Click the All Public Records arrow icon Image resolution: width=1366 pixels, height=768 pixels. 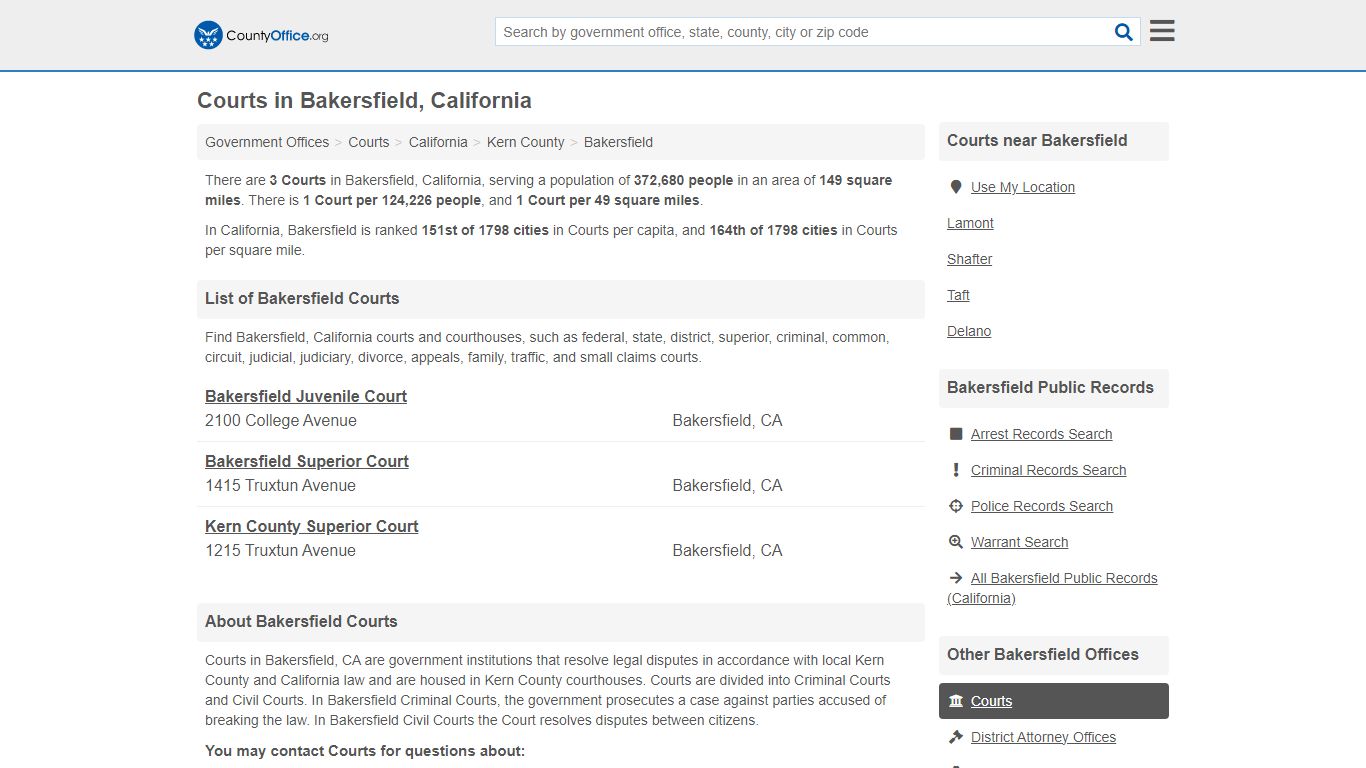(x=956, y=578)
